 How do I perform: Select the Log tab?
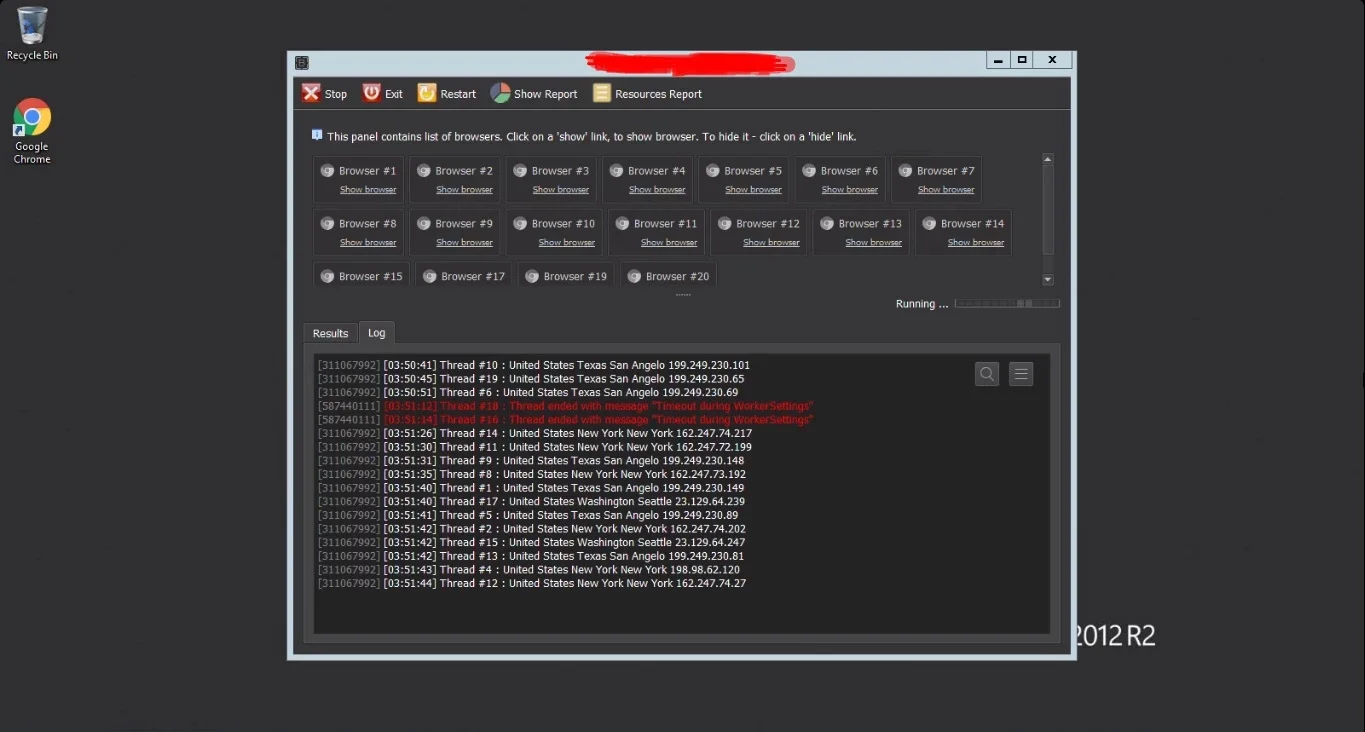[x=376, y=333]
